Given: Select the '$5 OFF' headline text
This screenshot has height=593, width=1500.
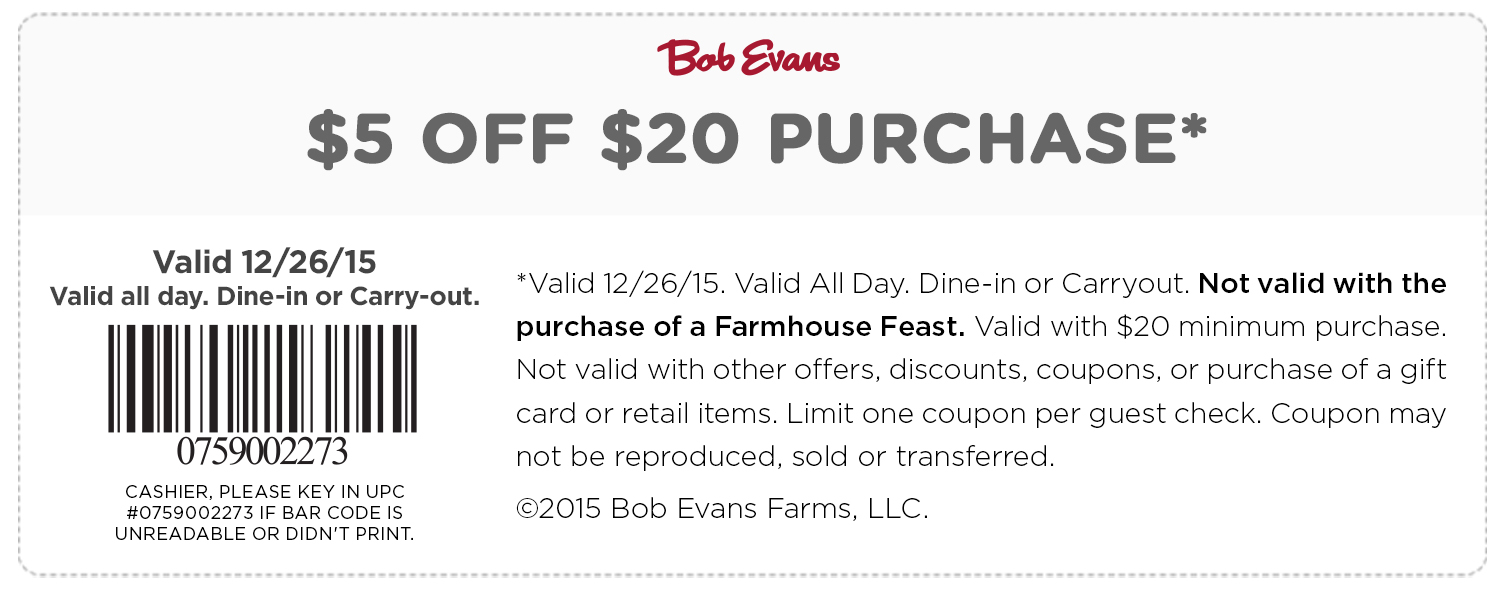Looking at the screenshot, I should click(441, 139).
